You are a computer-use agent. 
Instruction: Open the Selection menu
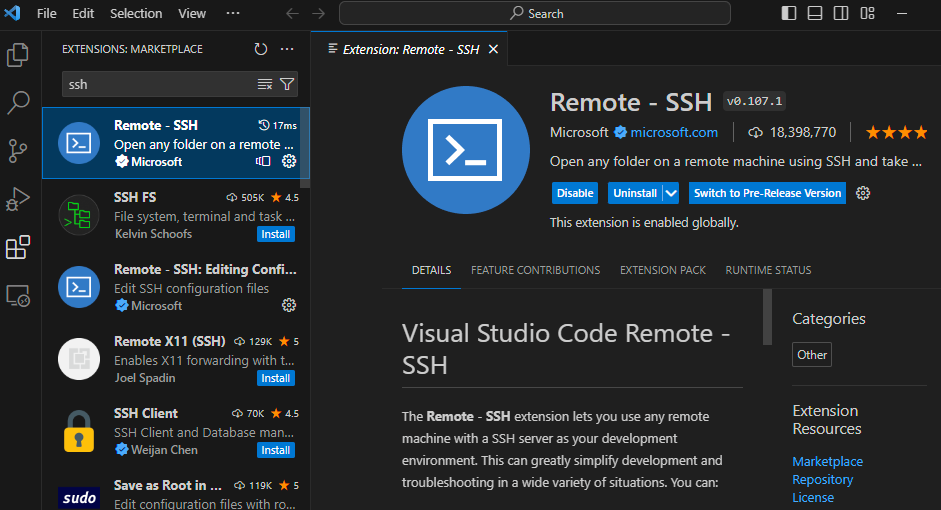click(136, 13)
